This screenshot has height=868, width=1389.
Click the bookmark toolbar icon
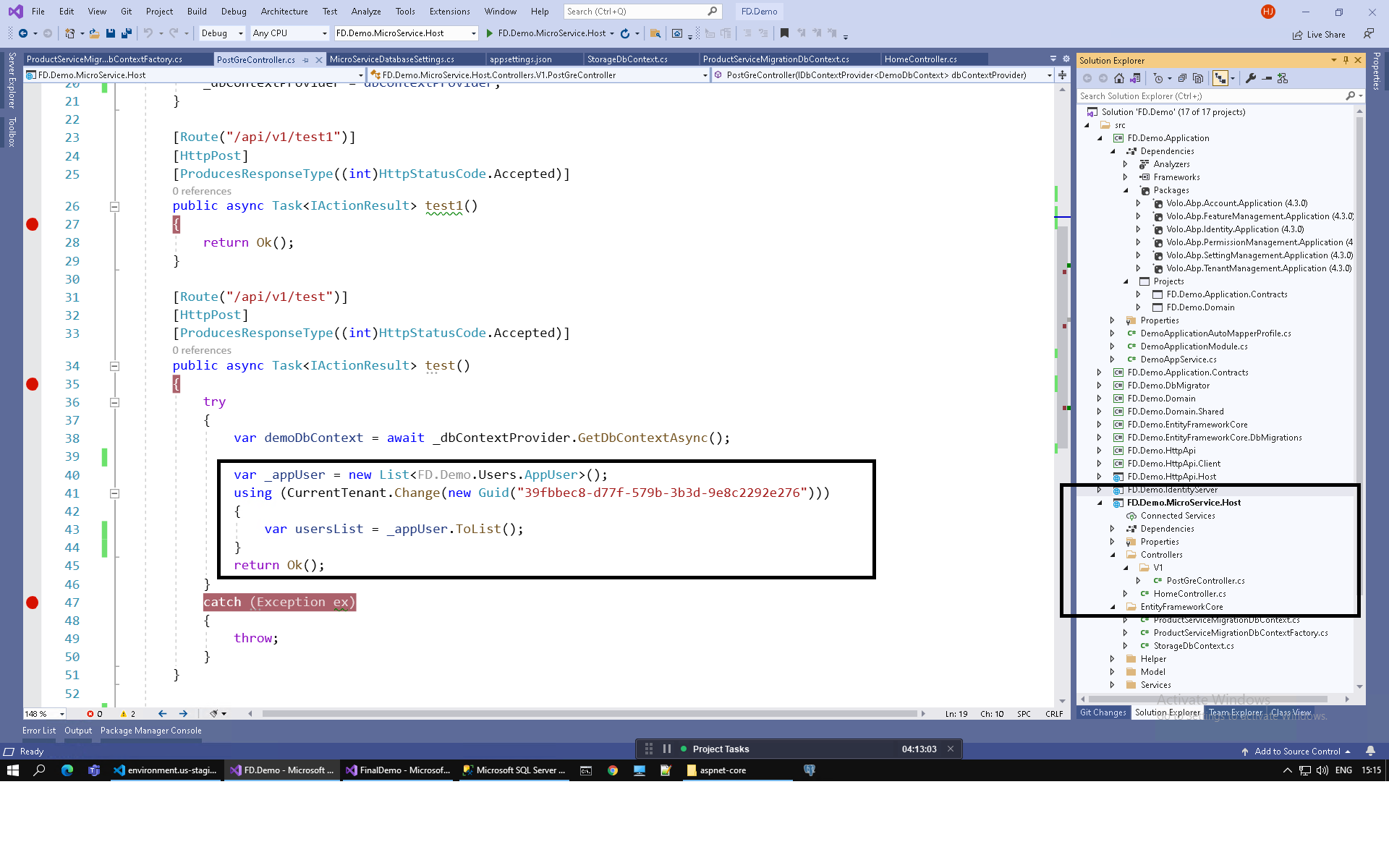[x=784, y=33]
